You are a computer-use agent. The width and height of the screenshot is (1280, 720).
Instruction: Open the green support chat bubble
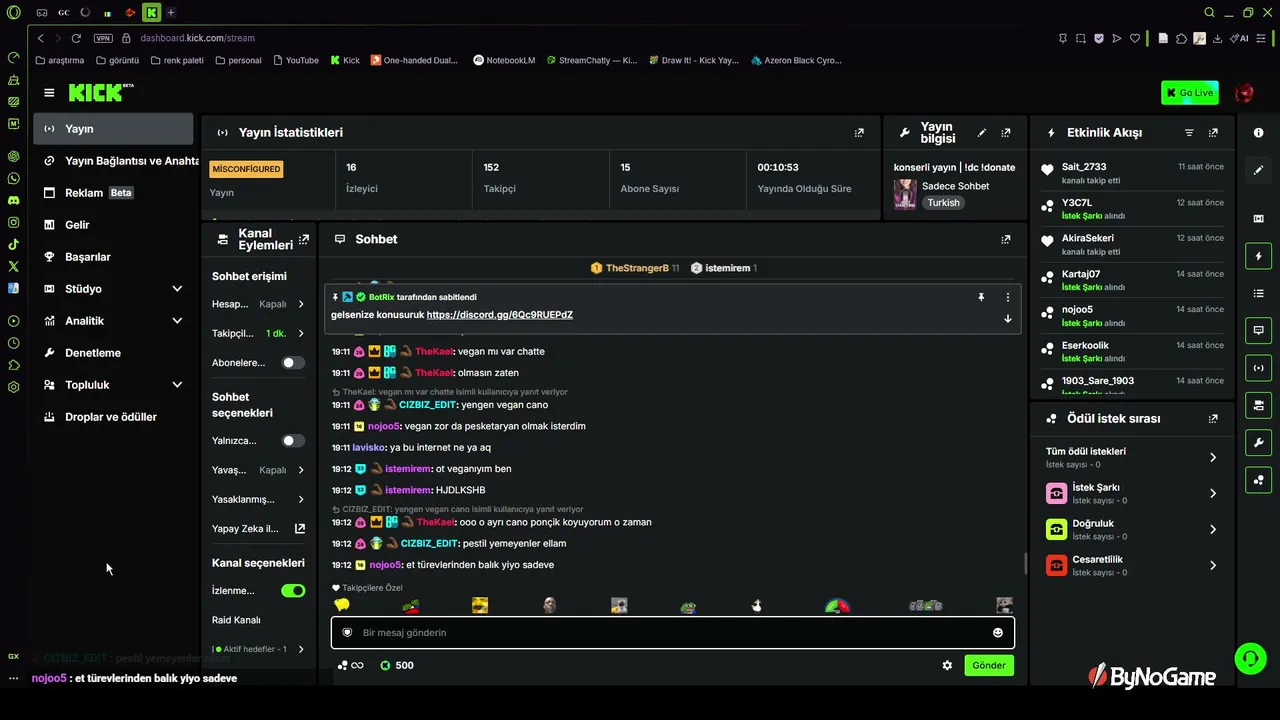coord(1250,658)
